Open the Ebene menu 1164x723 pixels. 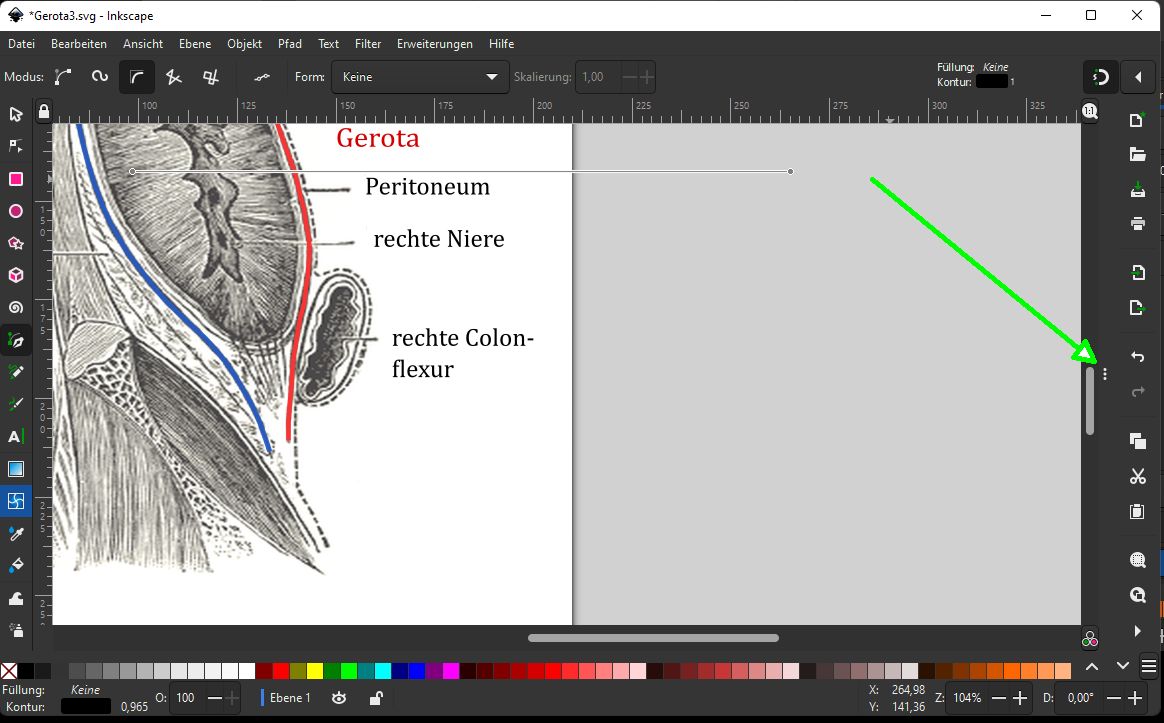click(195, 44)
